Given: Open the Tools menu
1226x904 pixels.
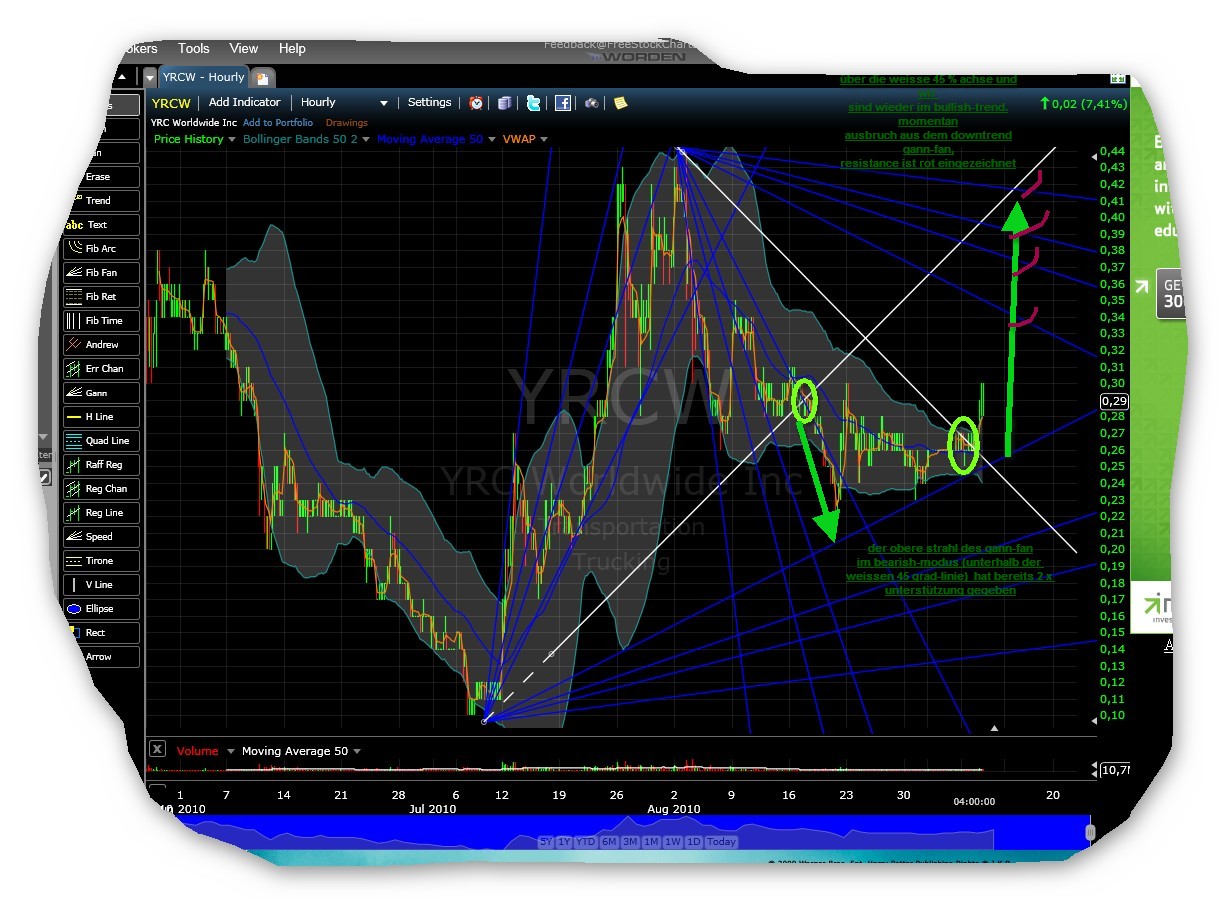Looking at the screenshot, I should 193,48.
